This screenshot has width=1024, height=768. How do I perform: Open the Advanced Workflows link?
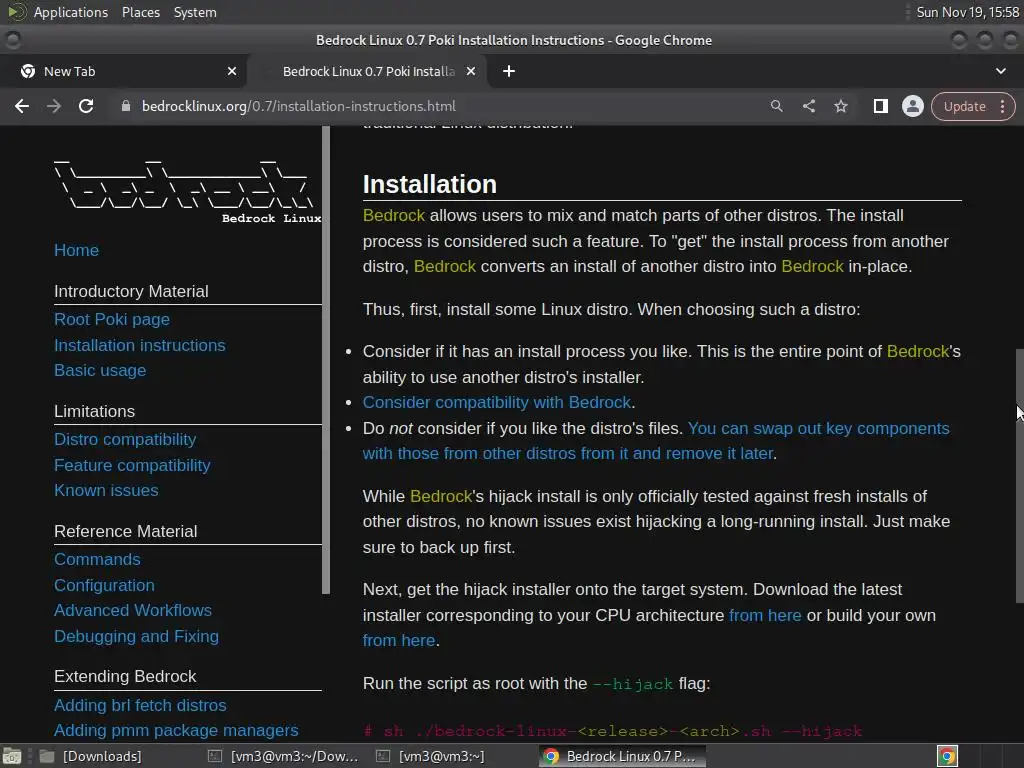[x=133, y=610]
